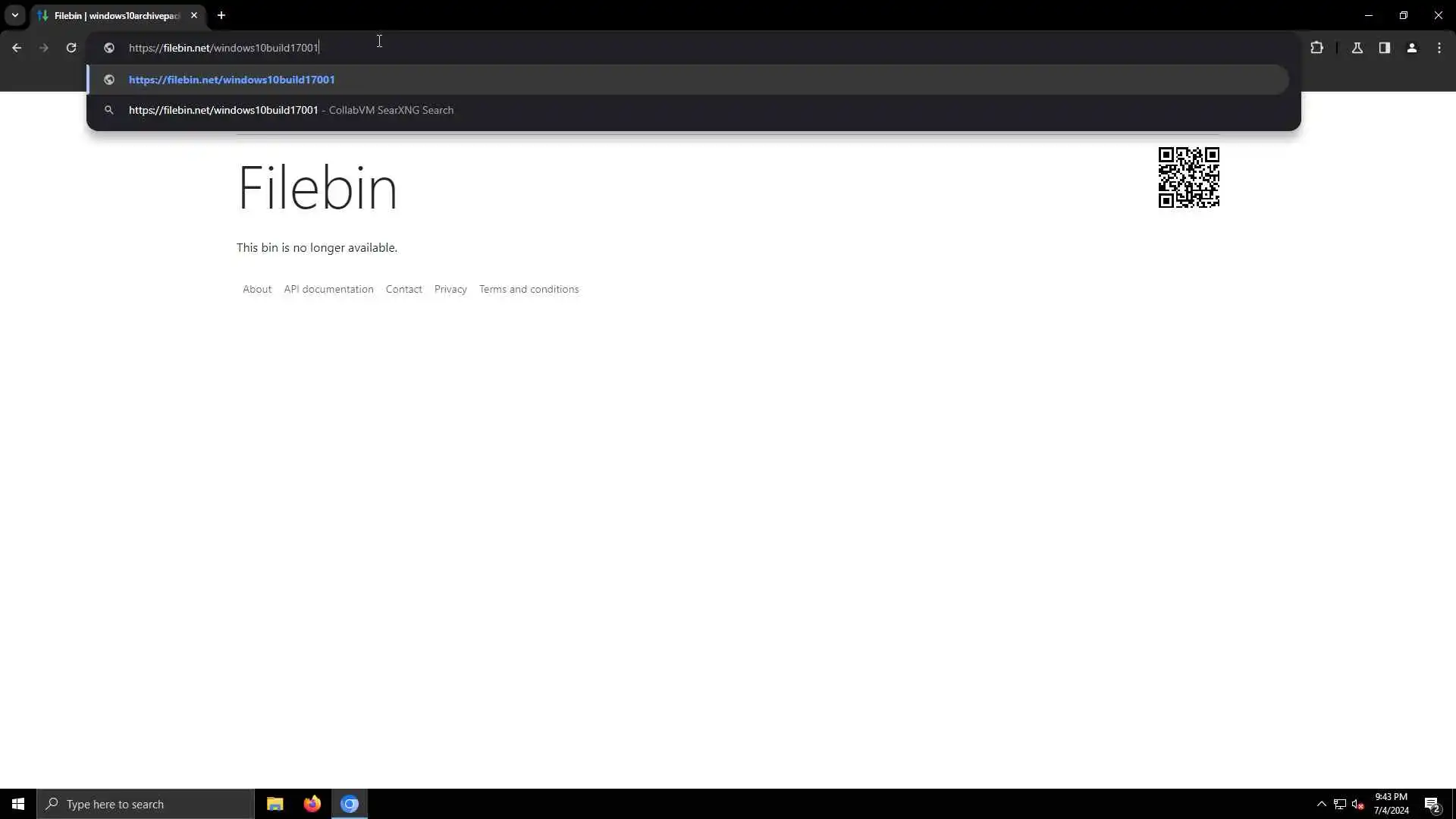Open the Terms and conditions link
The width and height of the screenshot is (1456, 819).
pyautogui.click(x=529, y=289)
